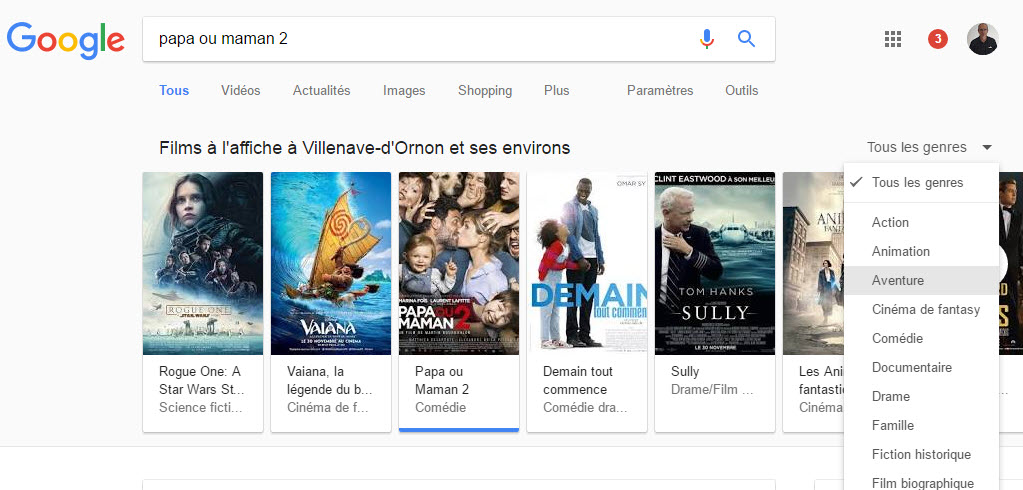Open the notifications badge showing 3
The image size is (1023, 490).
click(x=938, y=39)
